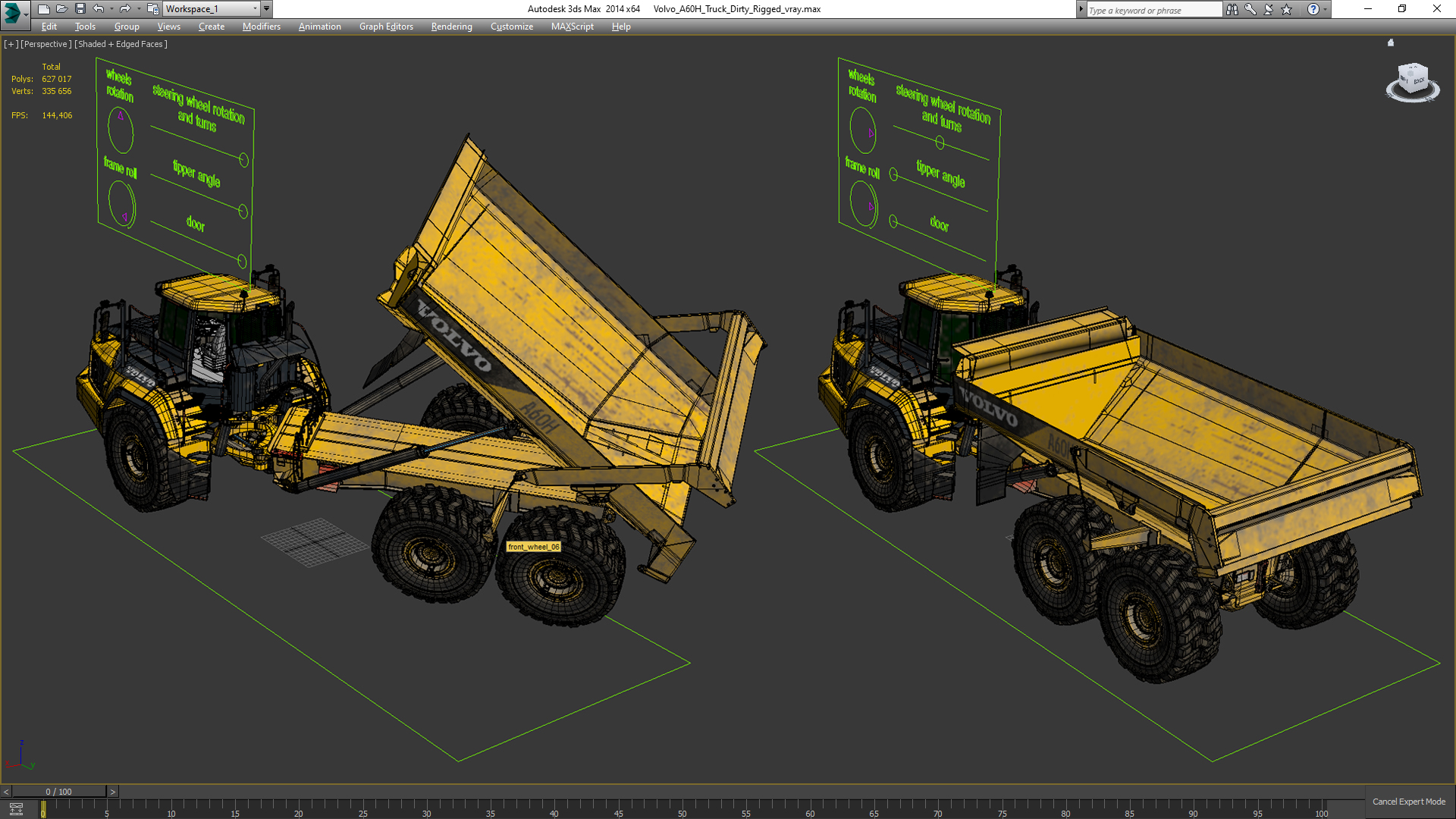Image resolution: width=1456 pixels, height=819 pixels.
Task: Open the Modifiers menu
Action: (261, 27)
